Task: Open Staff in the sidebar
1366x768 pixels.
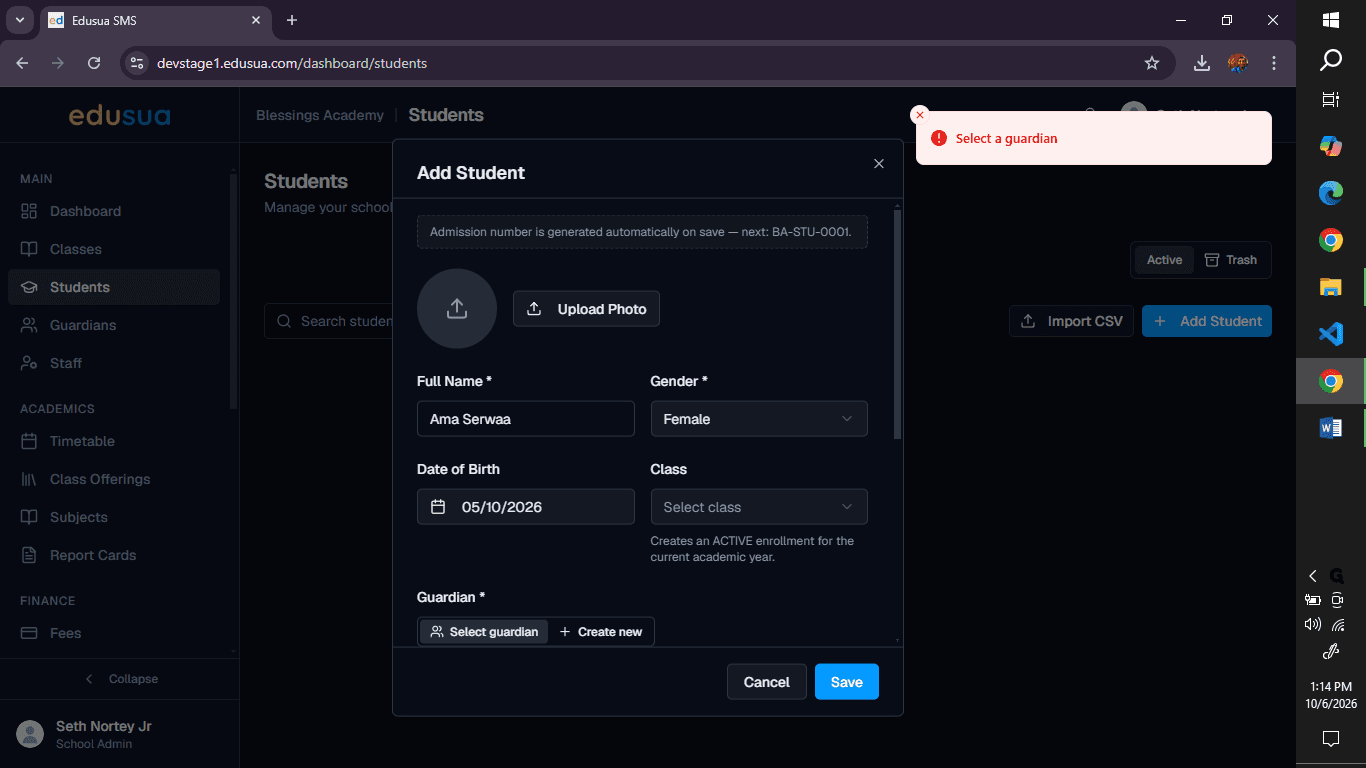Action: click(113, 363)
